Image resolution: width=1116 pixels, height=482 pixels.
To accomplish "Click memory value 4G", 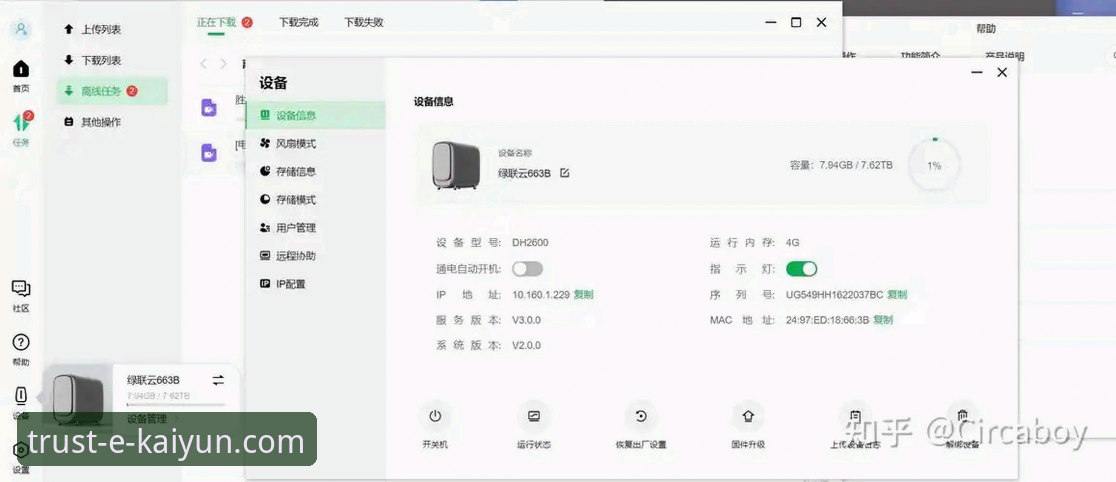I will (793, 243).
